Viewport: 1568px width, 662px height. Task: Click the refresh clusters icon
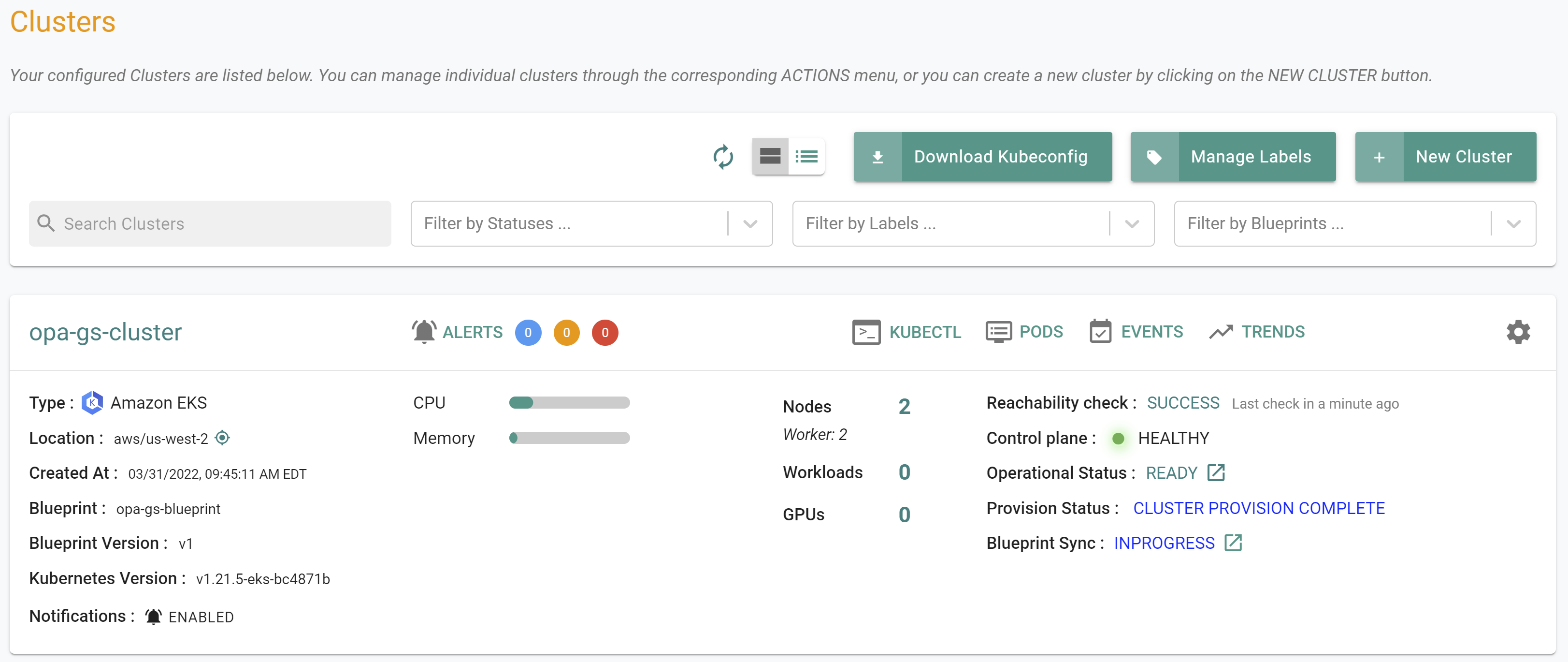(x=723, y=157)
